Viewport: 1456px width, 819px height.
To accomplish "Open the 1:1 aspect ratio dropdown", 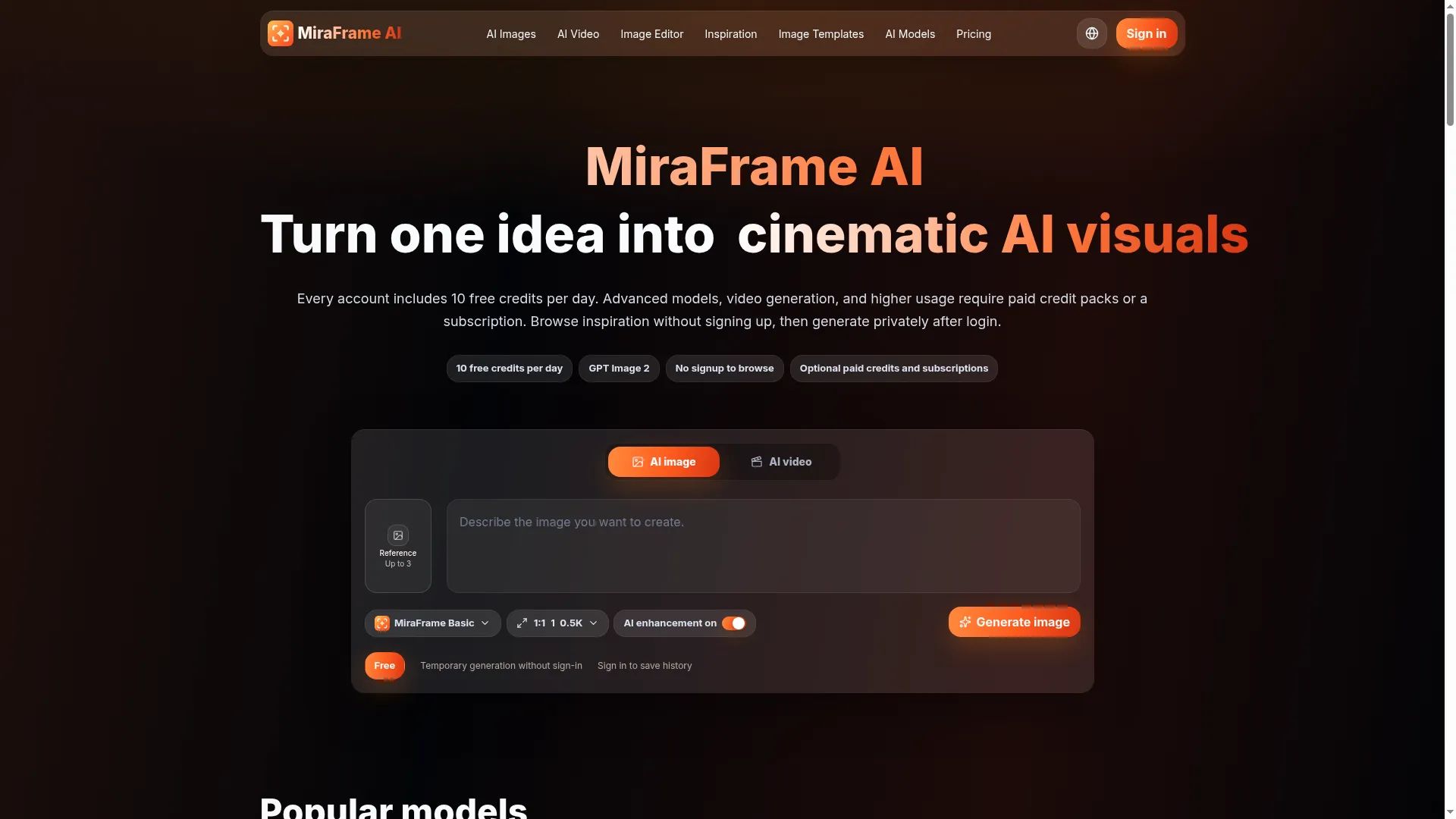I will (557, 623).
